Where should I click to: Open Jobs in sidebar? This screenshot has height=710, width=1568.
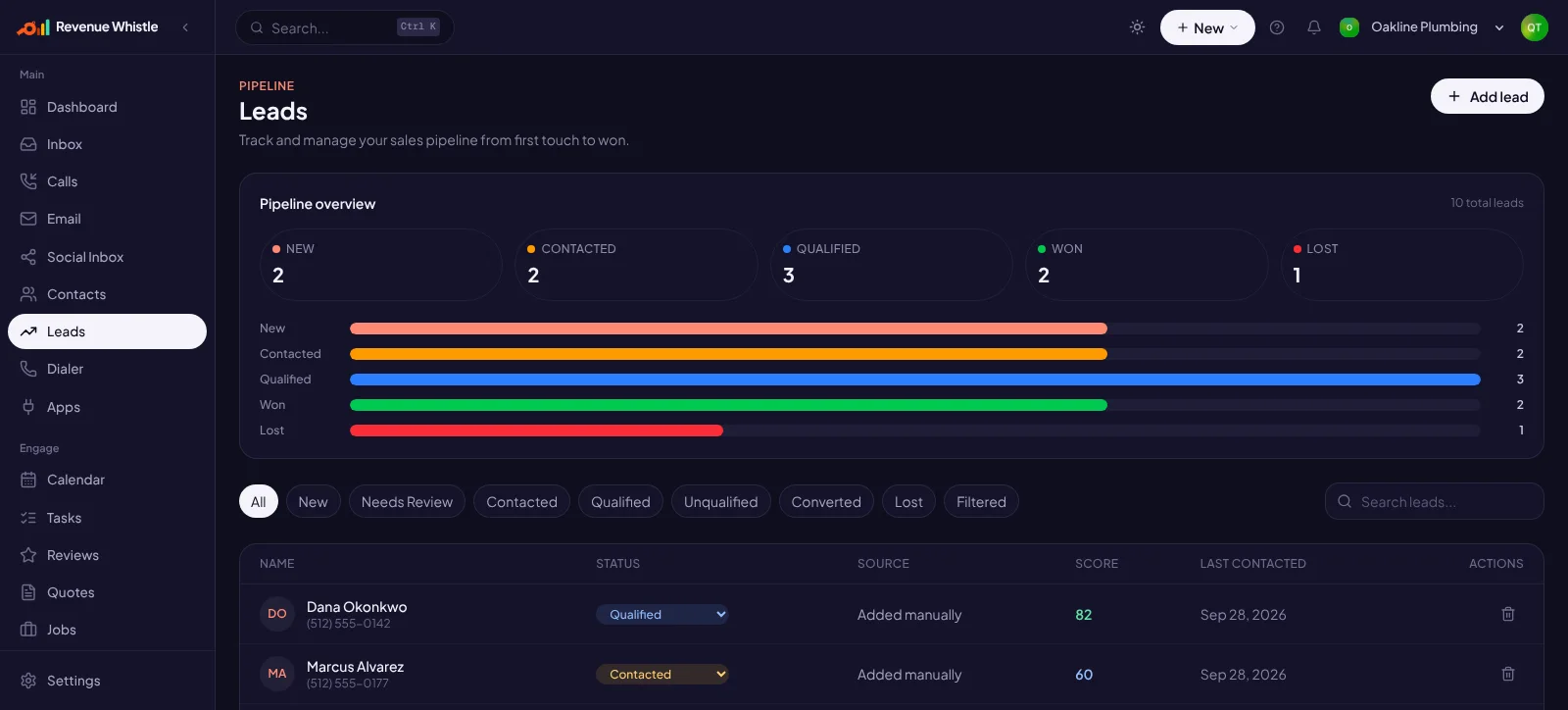click(107, 630)
